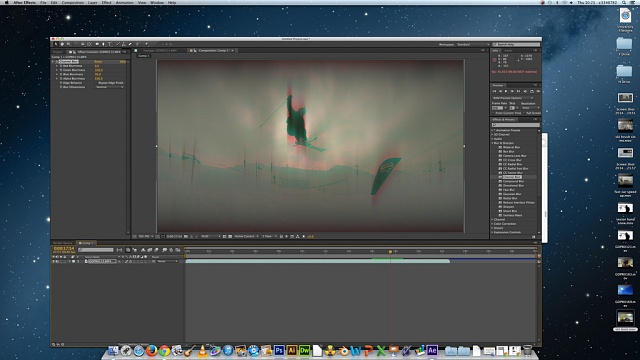Image resolution: width=640 pixels, height=360 pixels.
Task: Click frame blending icon in timeline header
Action: tap(149, 250)
